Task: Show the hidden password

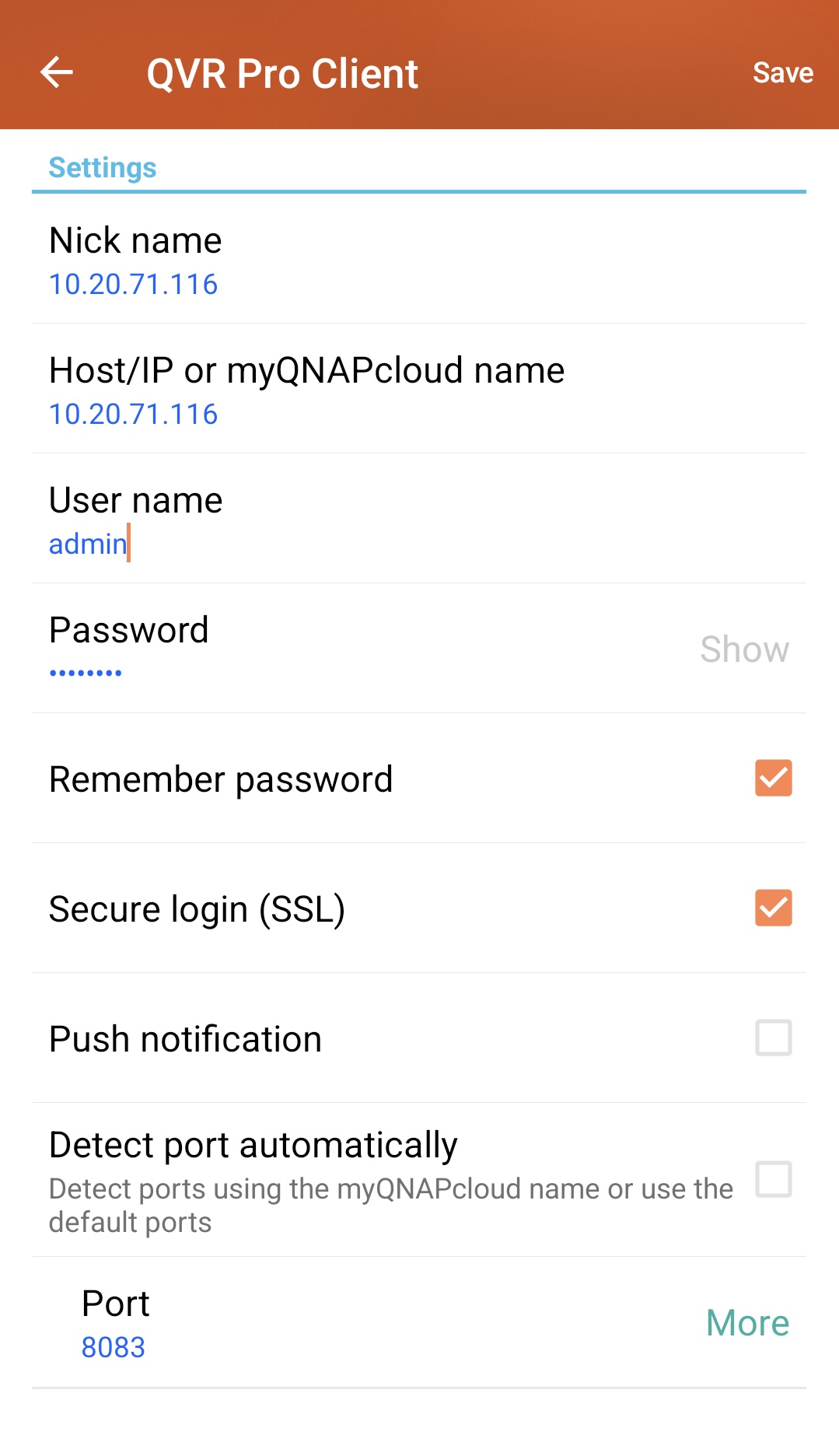Action: coord(744,649)
